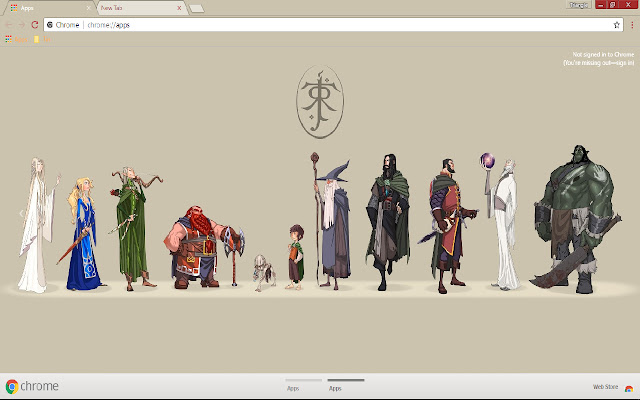Select the Apps page marked with the darker bar

(x=346, y=385)
